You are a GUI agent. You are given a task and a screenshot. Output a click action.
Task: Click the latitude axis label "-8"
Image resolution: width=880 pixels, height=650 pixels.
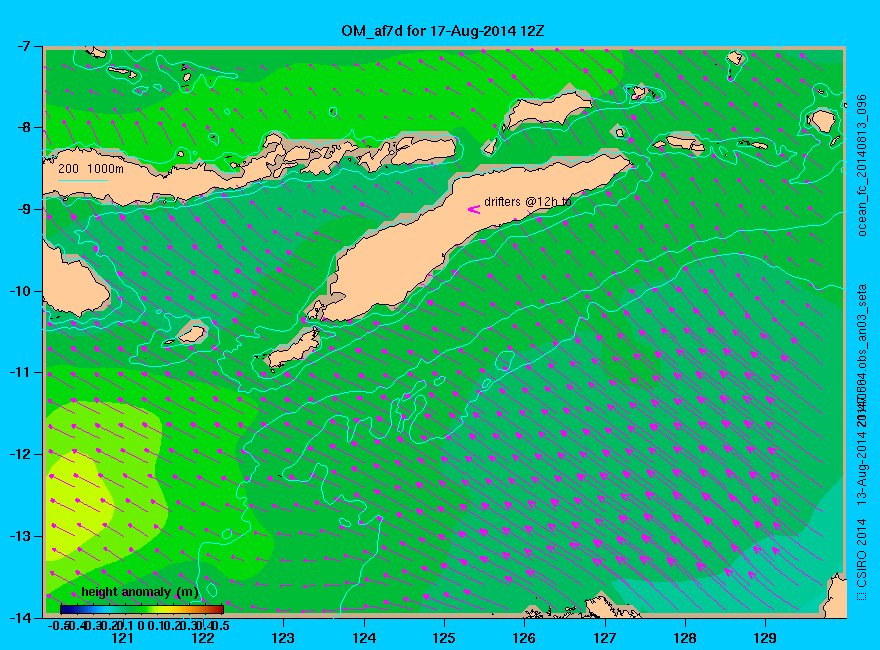pyautogui.click(x=23, y=128)
